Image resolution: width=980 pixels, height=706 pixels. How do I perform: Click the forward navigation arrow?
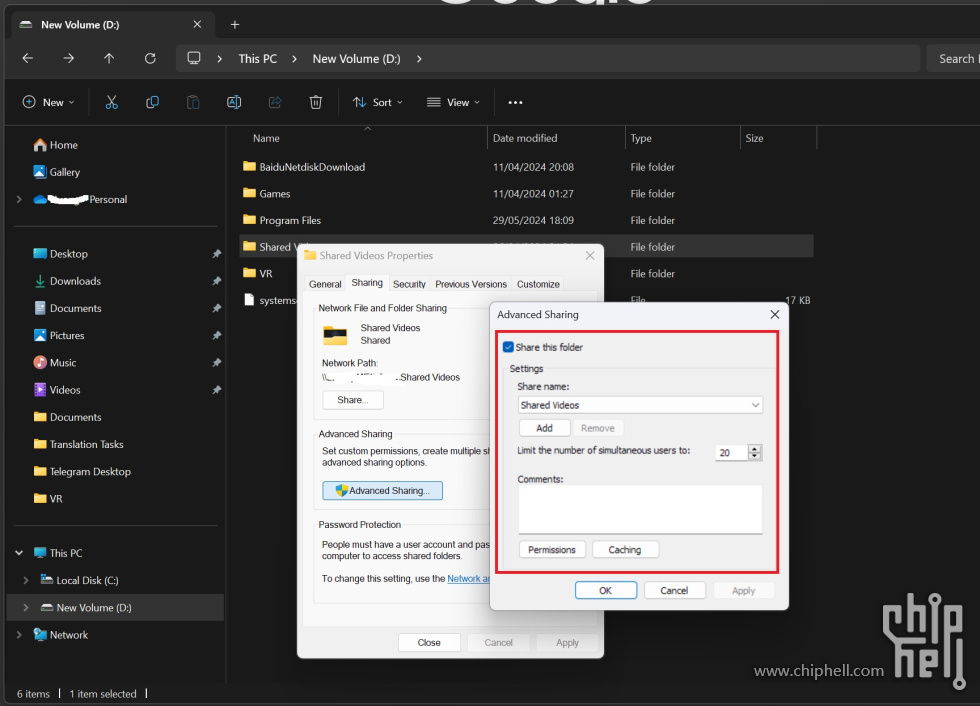tap(69, 58)
